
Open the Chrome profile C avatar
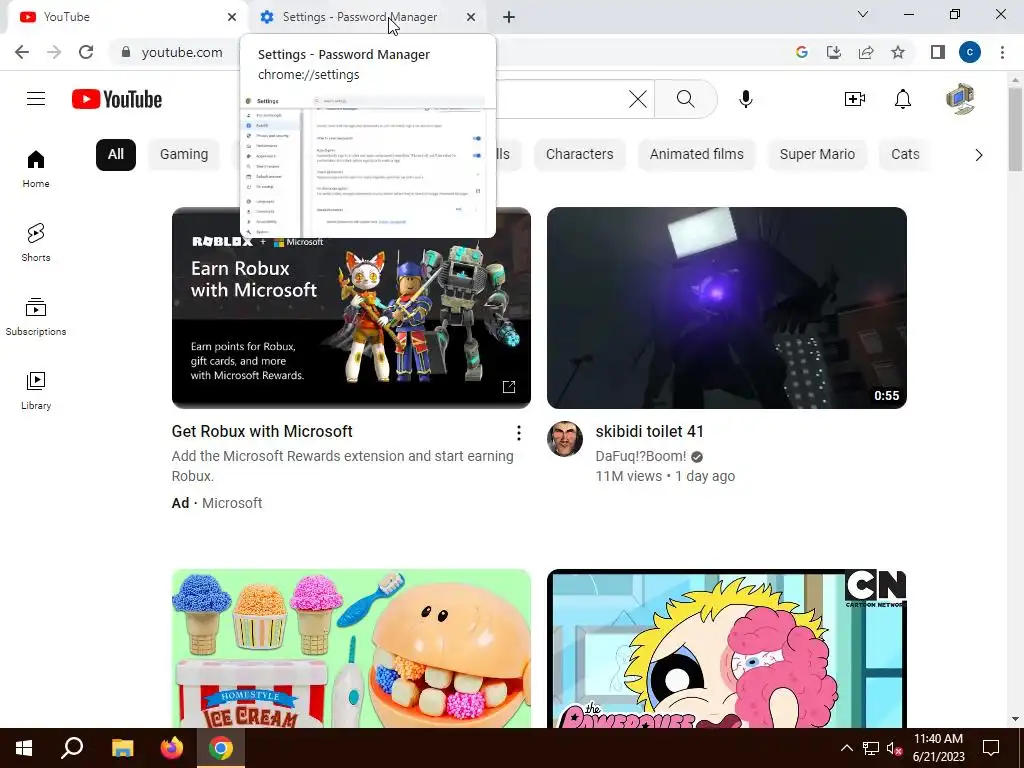pyautogui.click(x=970, y=52)
